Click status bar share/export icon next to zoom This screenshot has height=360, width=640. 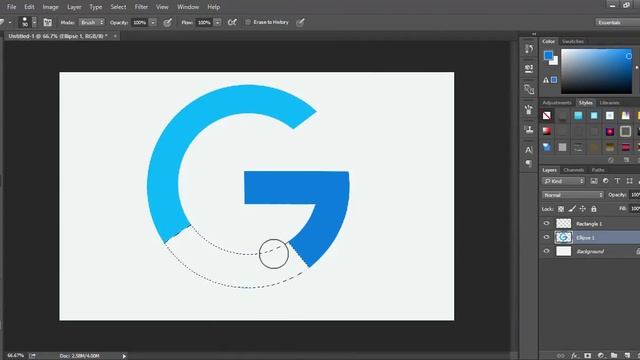click(x=32, y=356)
